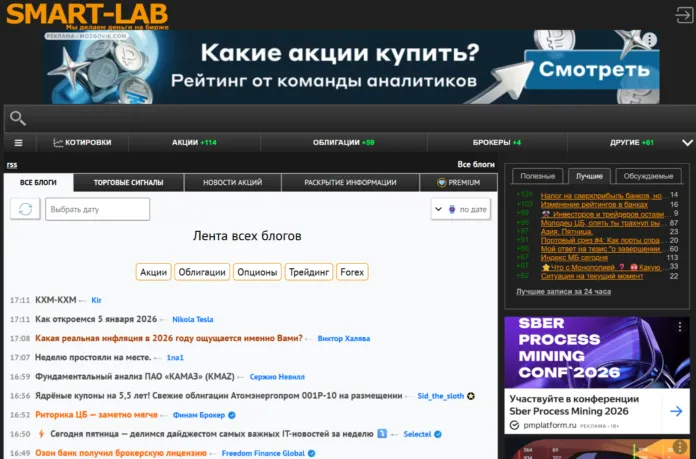Switch to the Все блоги tab
The width and height of the screenshot is (696, 459).
click(38, 182)
